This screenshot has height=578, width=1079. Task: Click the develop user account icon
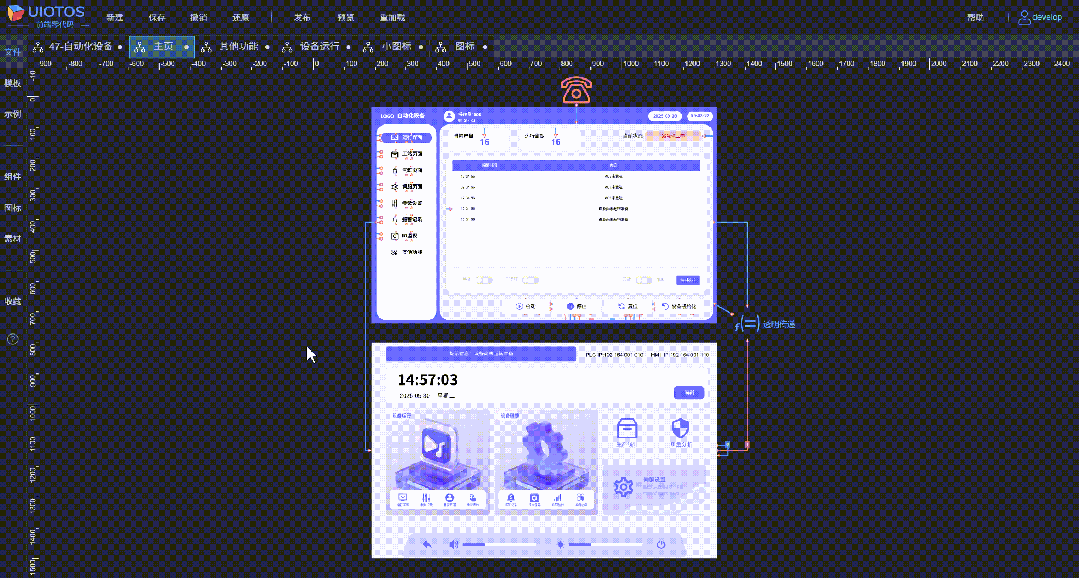(1025, 17)
